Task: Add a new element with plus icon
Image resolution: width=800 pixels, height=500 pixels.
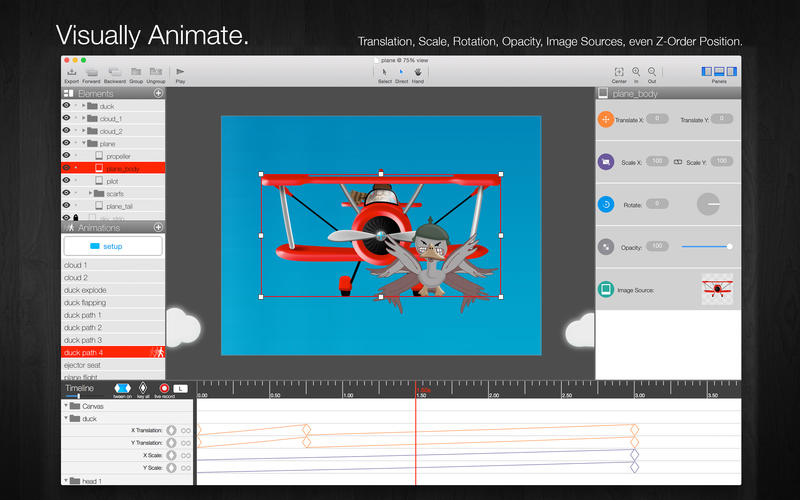Action: click(158, 93)
